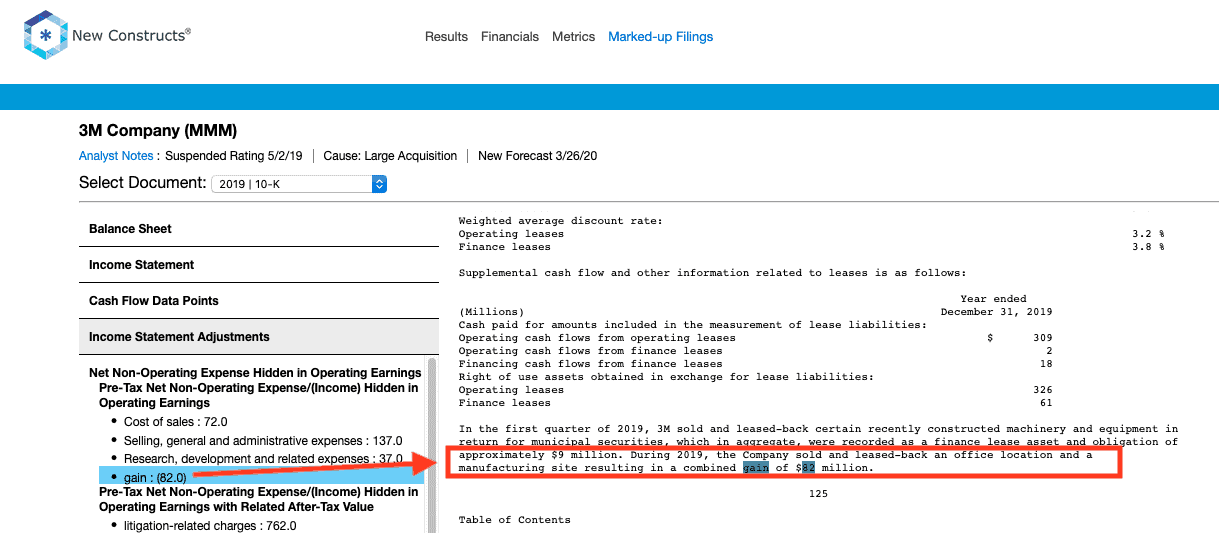Click 'Net Non-Operating Expense Hidden in Operating Earnings' heading
Image resolution: width=1219 pixels, height=533 pixels.
point(255,373)
